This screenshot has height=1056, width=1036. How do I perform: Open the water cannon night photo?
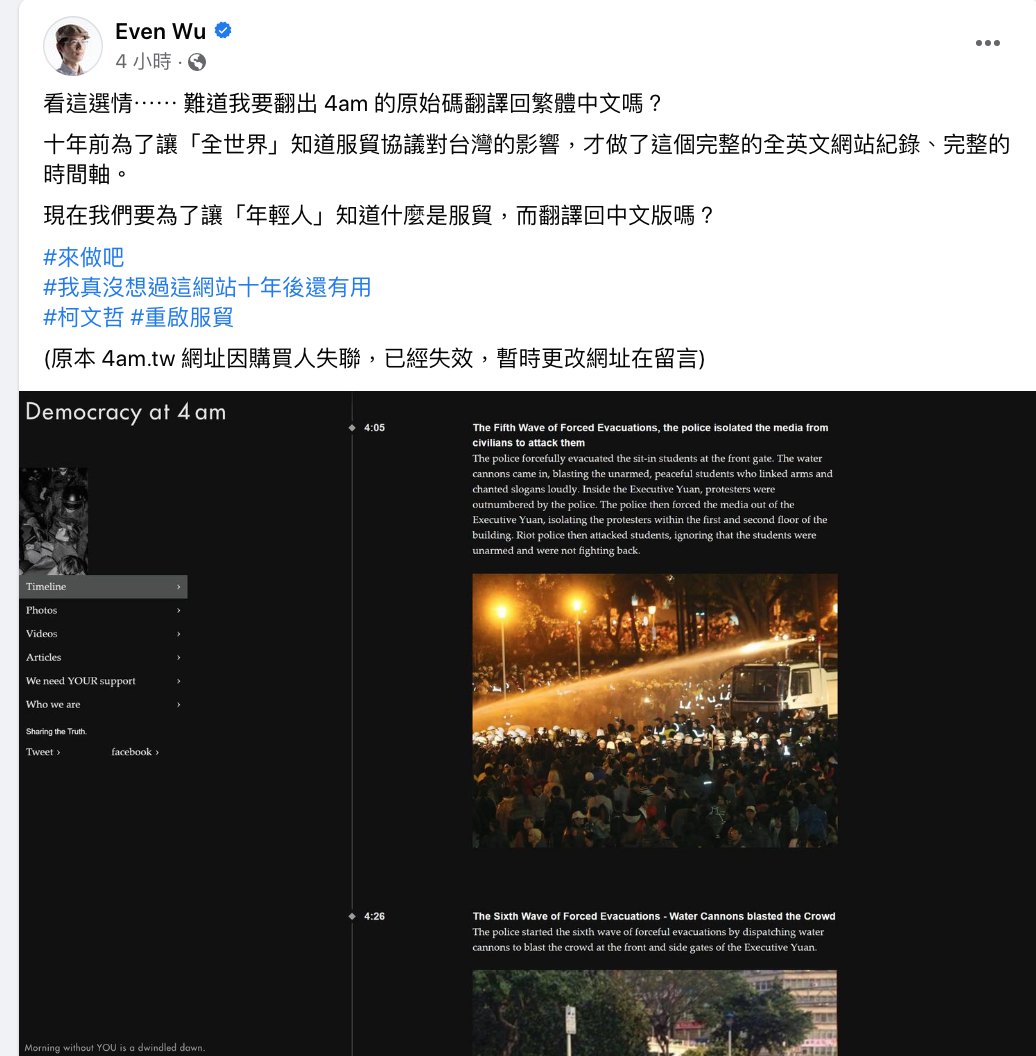[x=655, y=711]
